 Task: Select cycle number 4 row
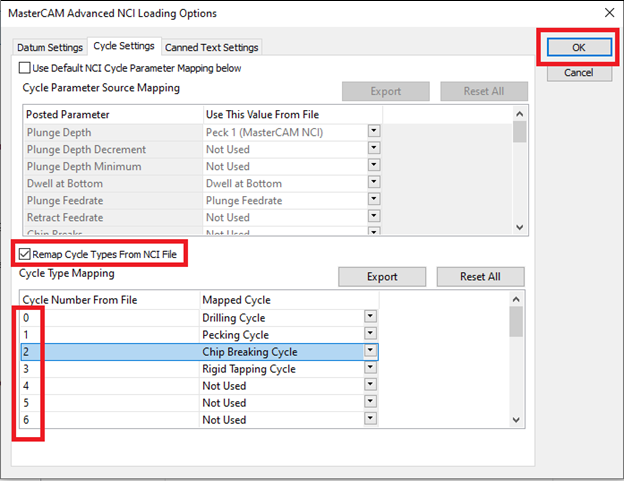pyautogui.click(x=199, y=386)
